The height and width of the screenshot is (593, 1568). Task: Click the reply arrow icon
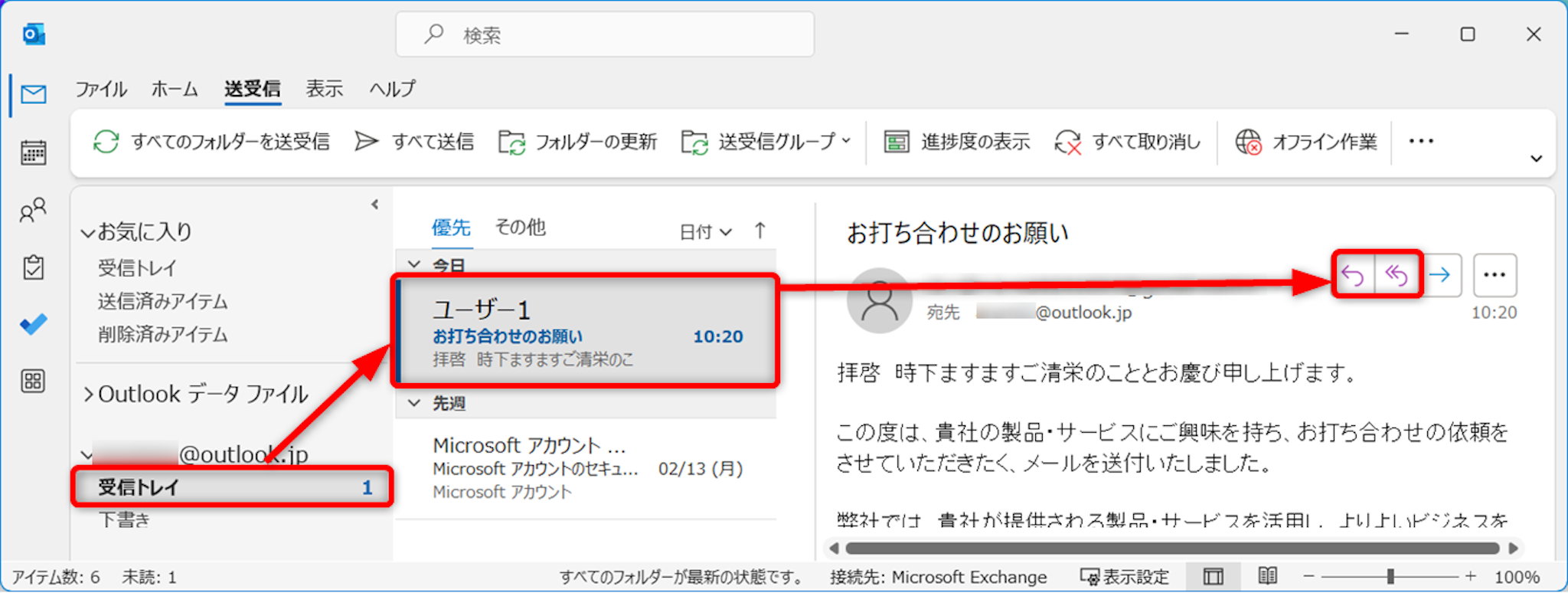tap(1354, 275)
